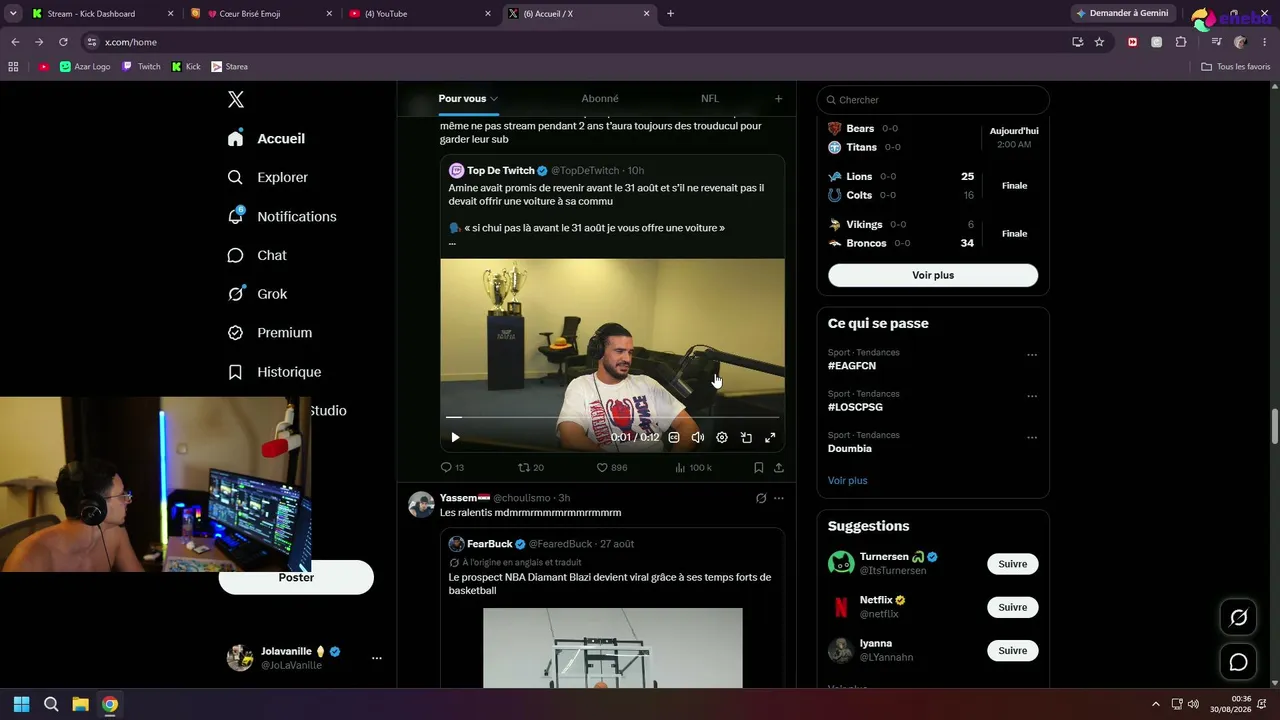
Task: Click Voir plus under NFL scores
Action: point(933,275)
